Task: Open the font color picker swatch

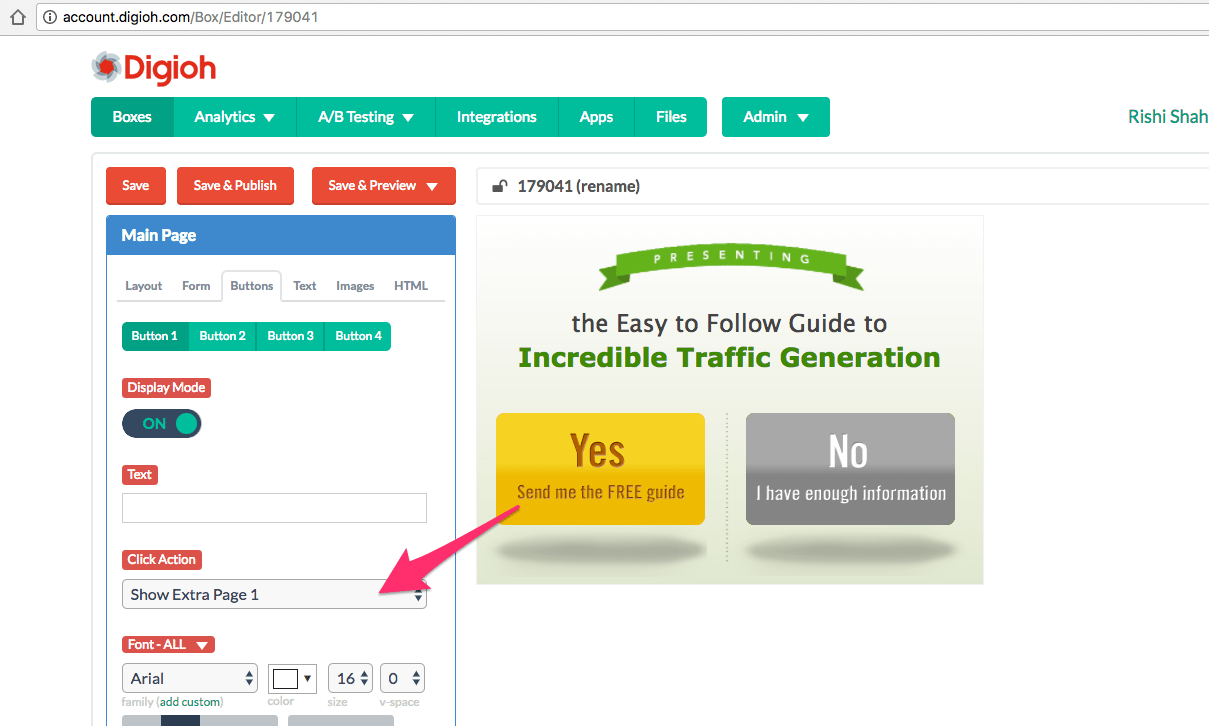Action: (x=293, y=678)
